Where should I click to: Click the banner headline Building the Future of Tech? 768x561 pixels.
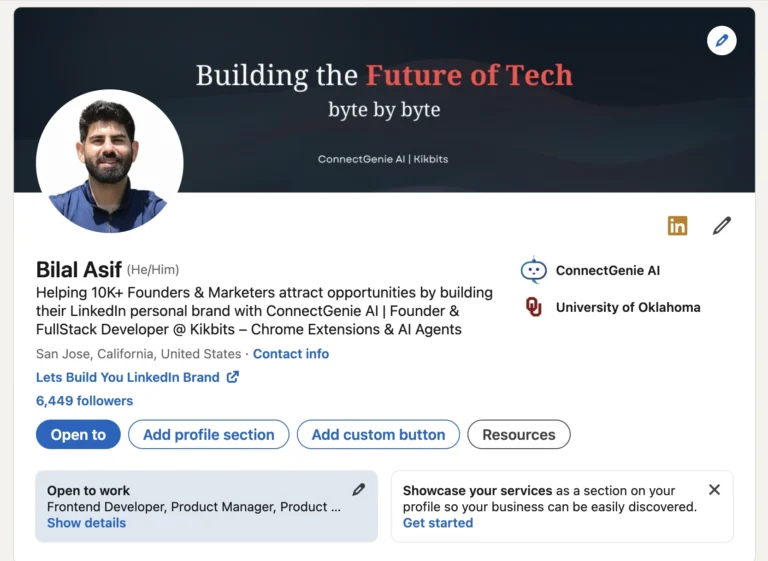click(x=384, y=75)
